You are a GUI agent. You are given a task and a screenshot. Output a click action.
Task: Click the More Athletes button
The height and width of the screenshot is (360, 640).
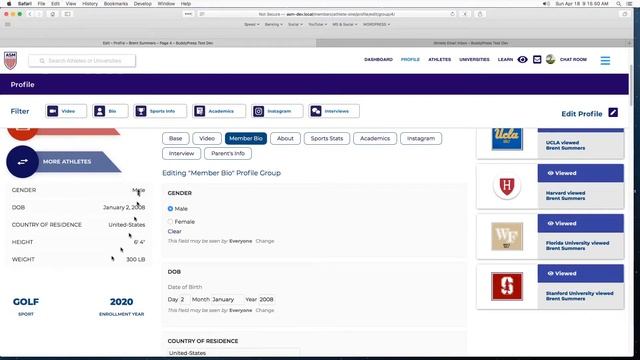tap(64, 162)
